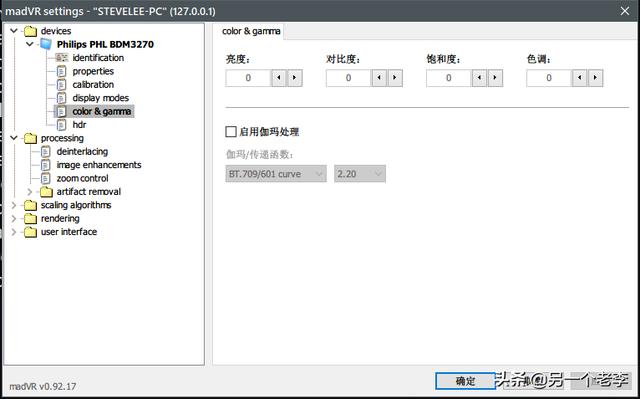Close the madVR settings window
Viewport: 640px width, 399px height.
[x=625, y=11]
